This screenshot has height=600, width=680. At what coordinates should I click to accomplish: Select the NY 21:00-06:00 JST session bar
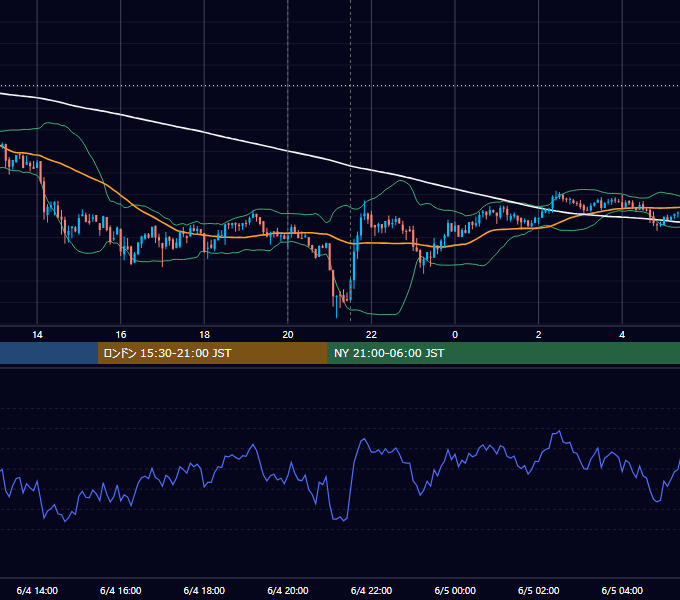503,353
